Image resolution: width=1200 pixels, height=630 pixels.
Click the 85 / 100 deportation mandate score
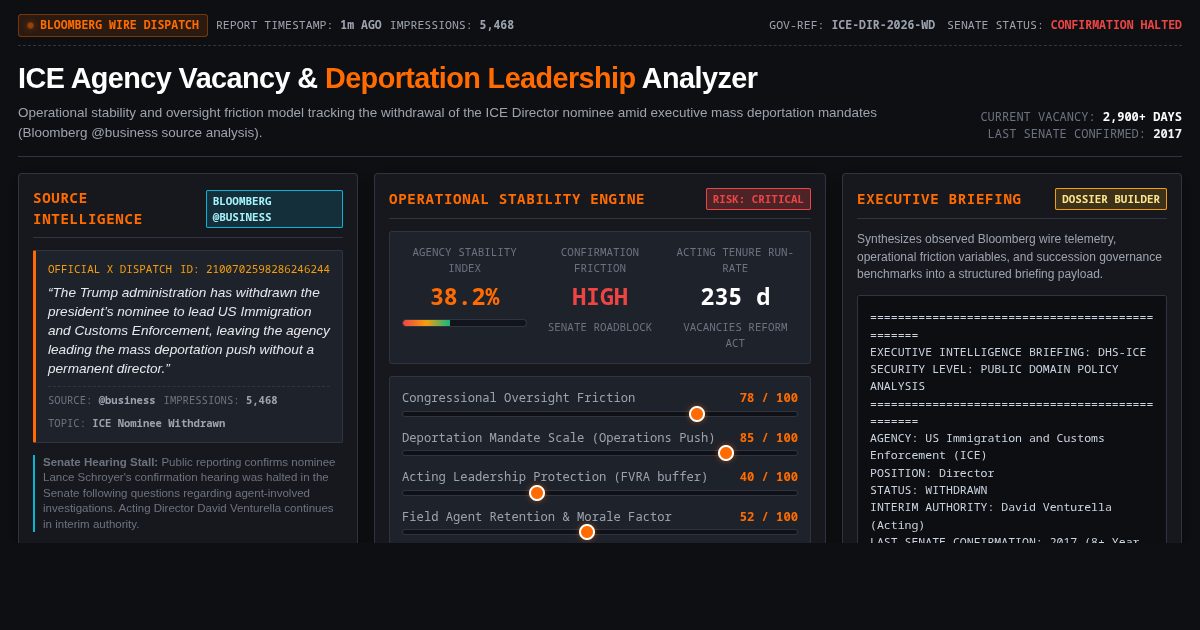(769, 438)
